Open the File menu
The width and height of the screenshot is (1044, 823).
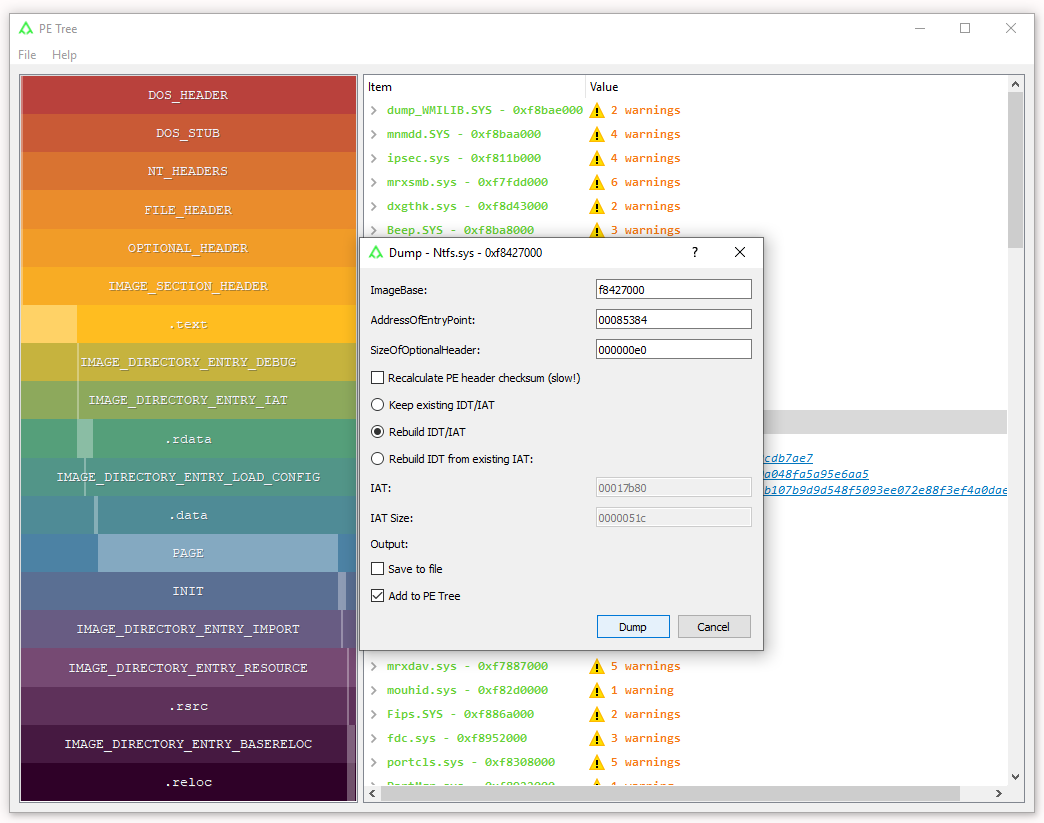click(27, 55)
